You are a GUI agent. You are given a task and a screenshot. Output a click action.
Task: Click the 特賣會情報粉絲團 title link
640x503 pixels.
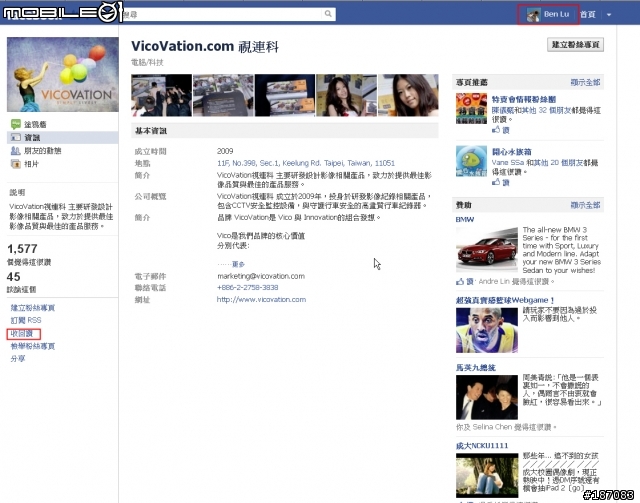(x=524, y=99)
